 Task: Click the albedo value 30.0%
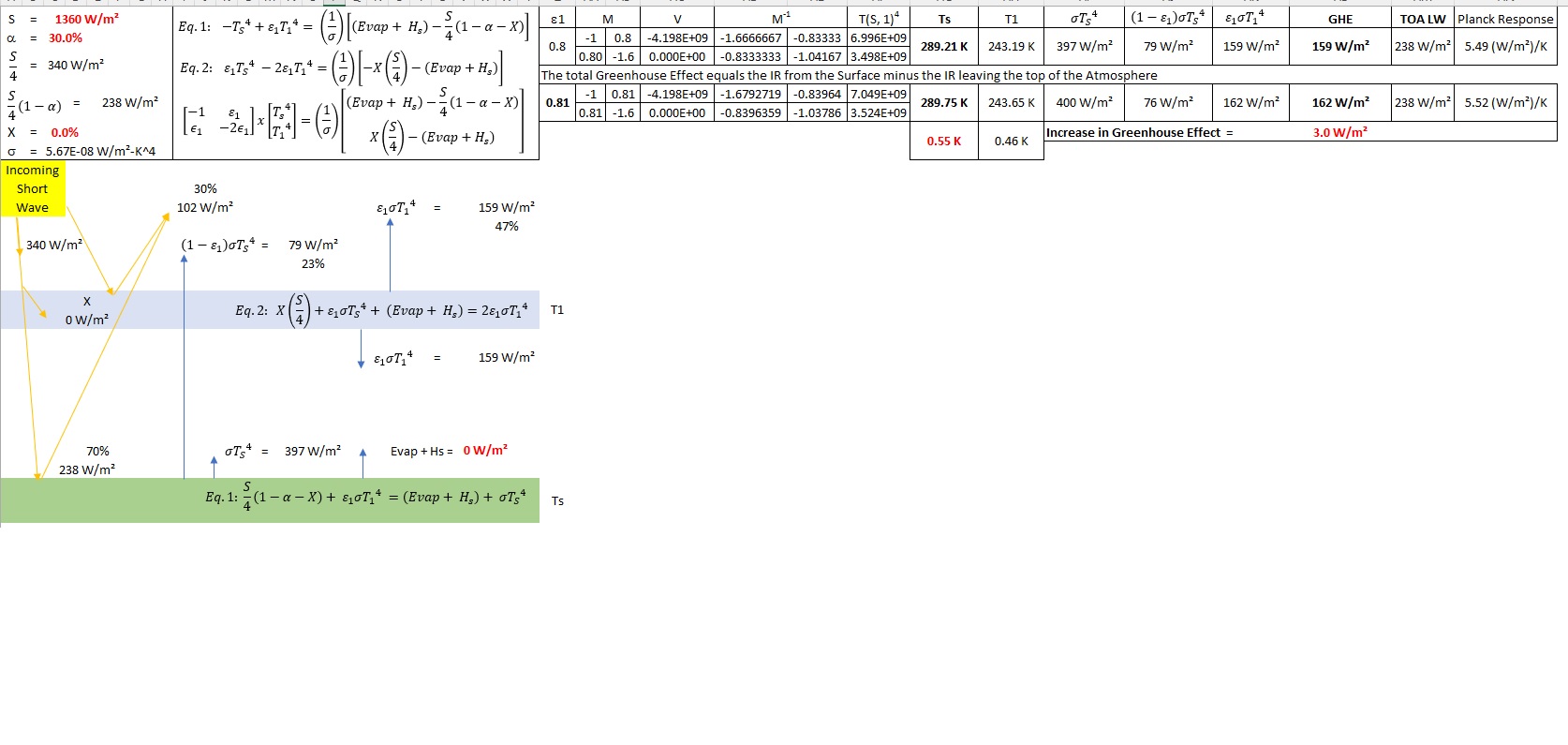coord(66,37)
